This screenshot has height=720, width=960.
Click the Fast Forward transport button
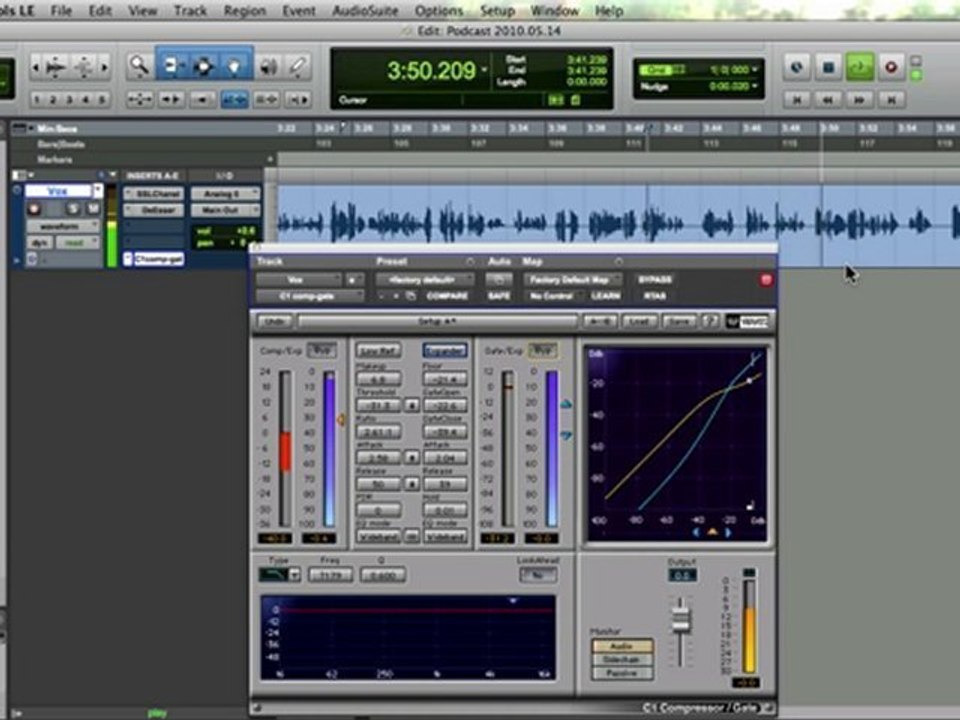coord(860,99)
